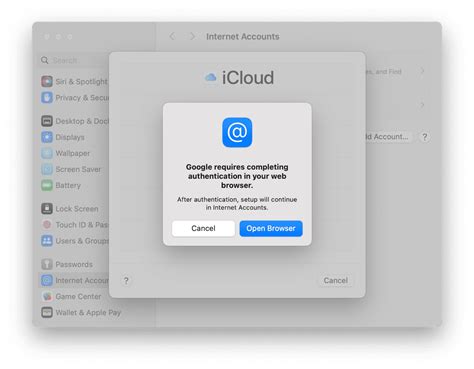The height and width of the screenshot is (369, 474).
Task: Open Touch ID & Password sidebar icon
Action: coord(47,225)
